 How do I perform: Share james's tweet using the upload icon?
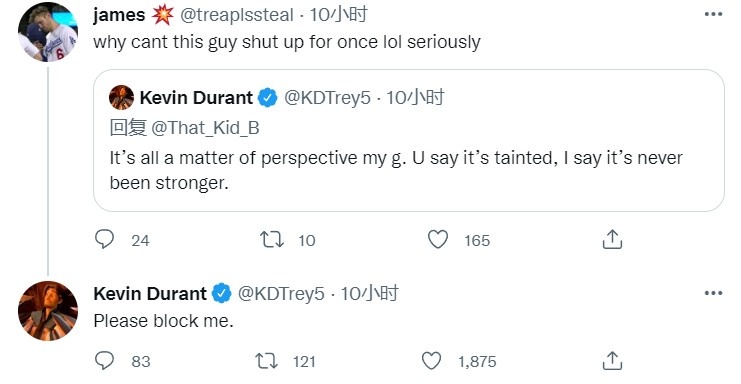[x=612, y=239]
